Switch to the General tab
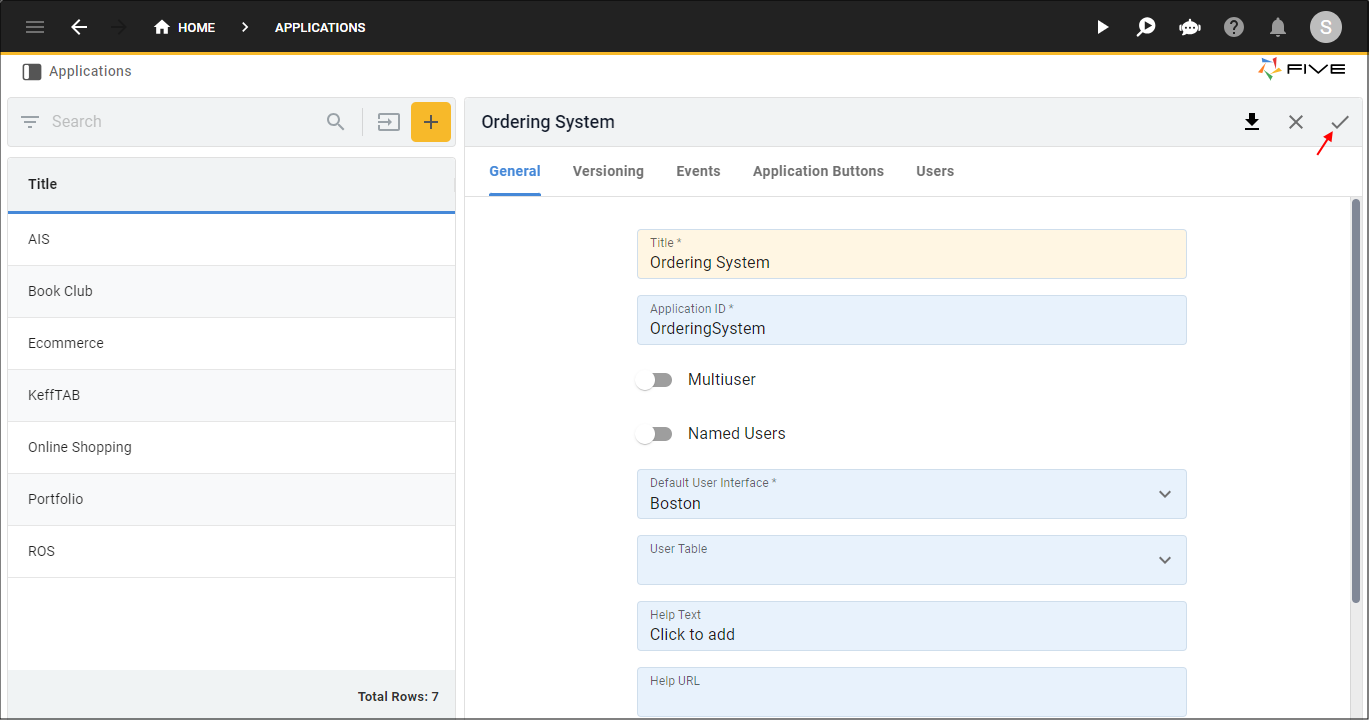Image resolution: width=1369 pixels, height=720 pixels. 515,171
